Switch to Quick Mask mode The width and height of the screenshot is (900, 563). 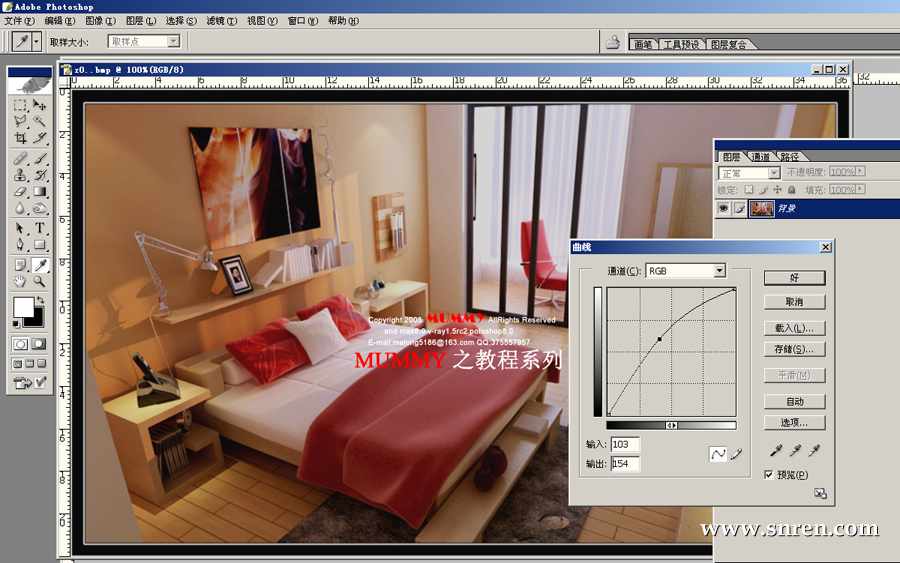point(38,344)
